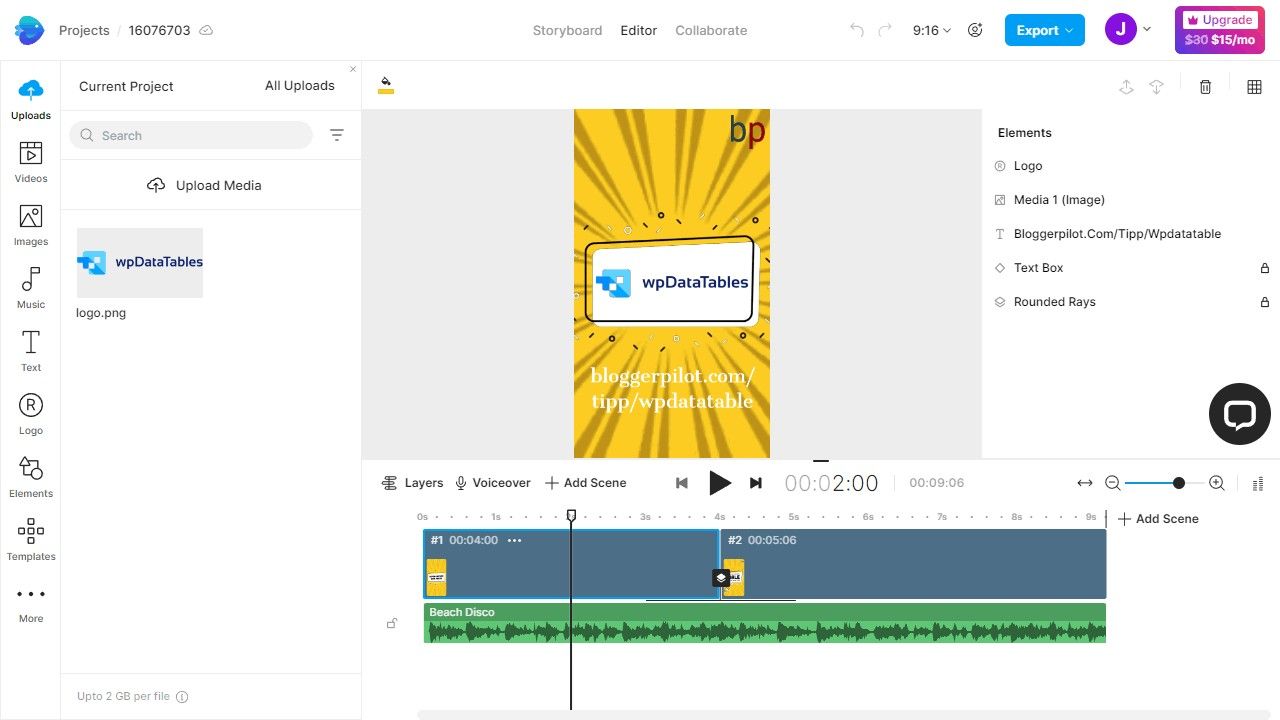Open the live chat bubble
Image resolution: width=1280 pixels, height=720 pixels.
point(1239,414)
